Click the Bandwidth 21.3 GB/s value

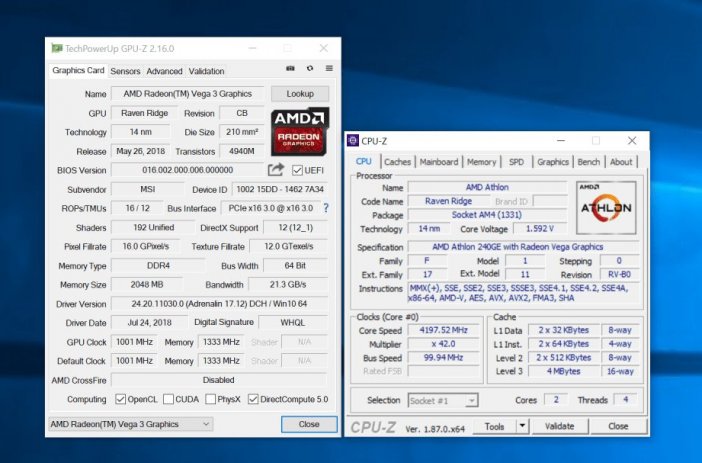[288, 284]
